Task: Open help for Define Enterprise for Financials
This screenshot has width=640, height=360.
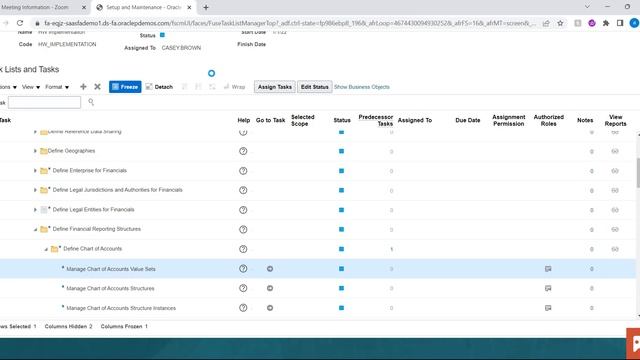Action: click(243, 171)
